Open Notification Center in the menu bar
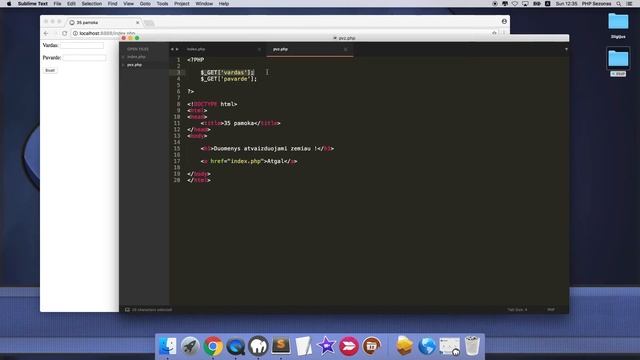 (630, 4)
